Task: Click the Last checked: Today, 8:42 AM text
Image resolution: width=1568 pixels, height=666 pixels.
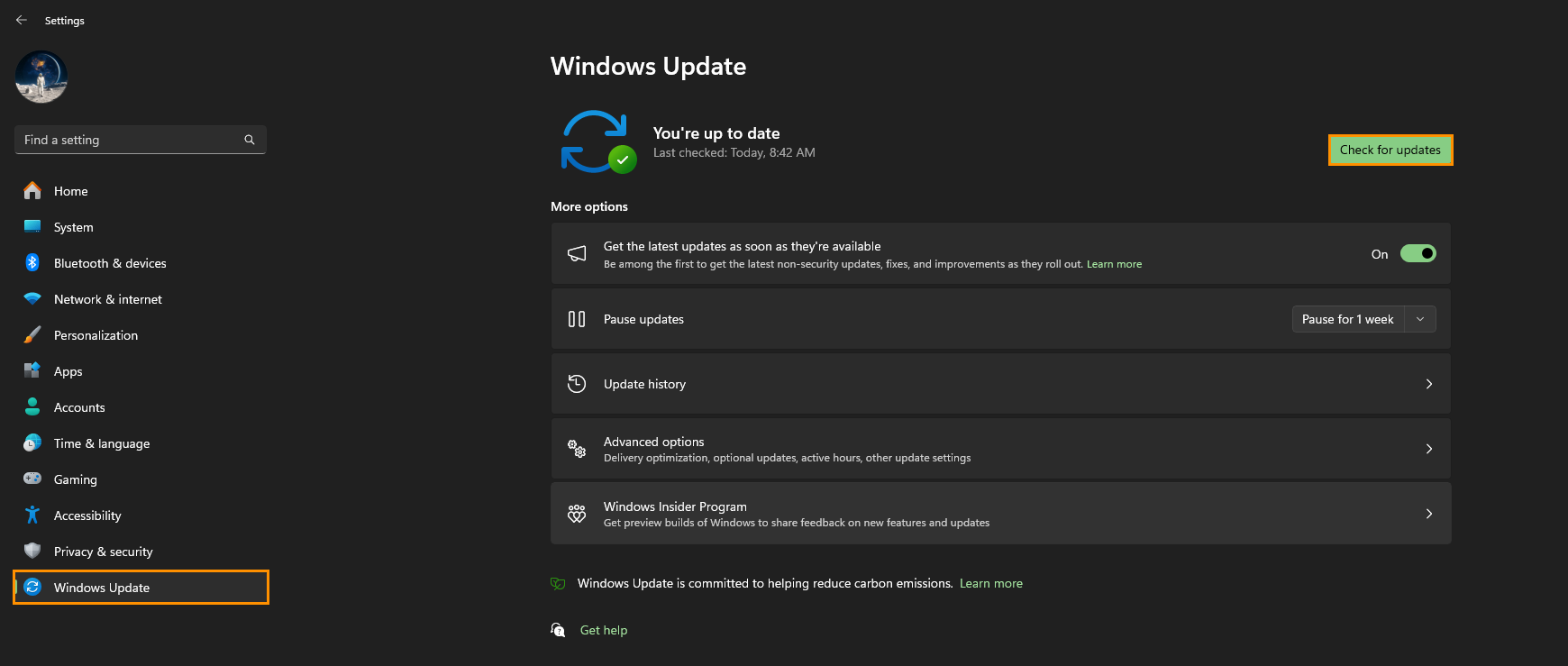Action: pos(734,152)
